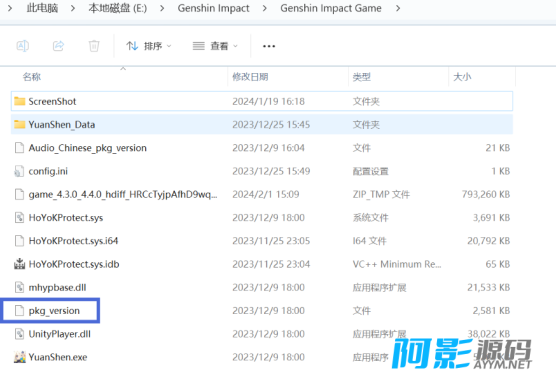
Task: Expand the chevron after 本地磁盘 (E:)
Action: pos(162,8)
